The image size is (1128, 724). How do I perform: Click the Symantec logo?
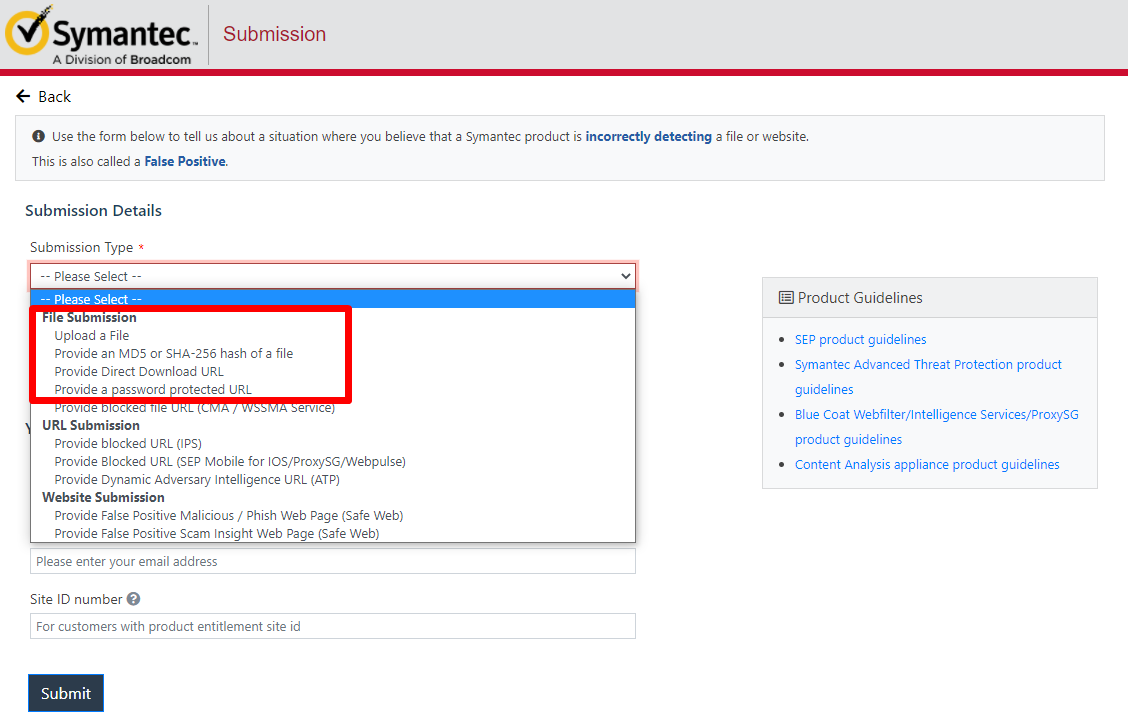[x=101, y=35]
